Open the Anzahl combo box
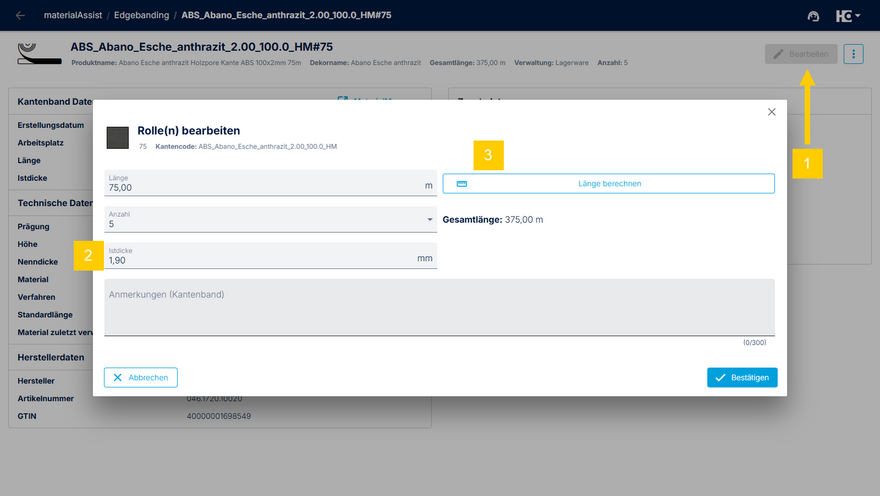Screen dimensions: 880x496 260,219
